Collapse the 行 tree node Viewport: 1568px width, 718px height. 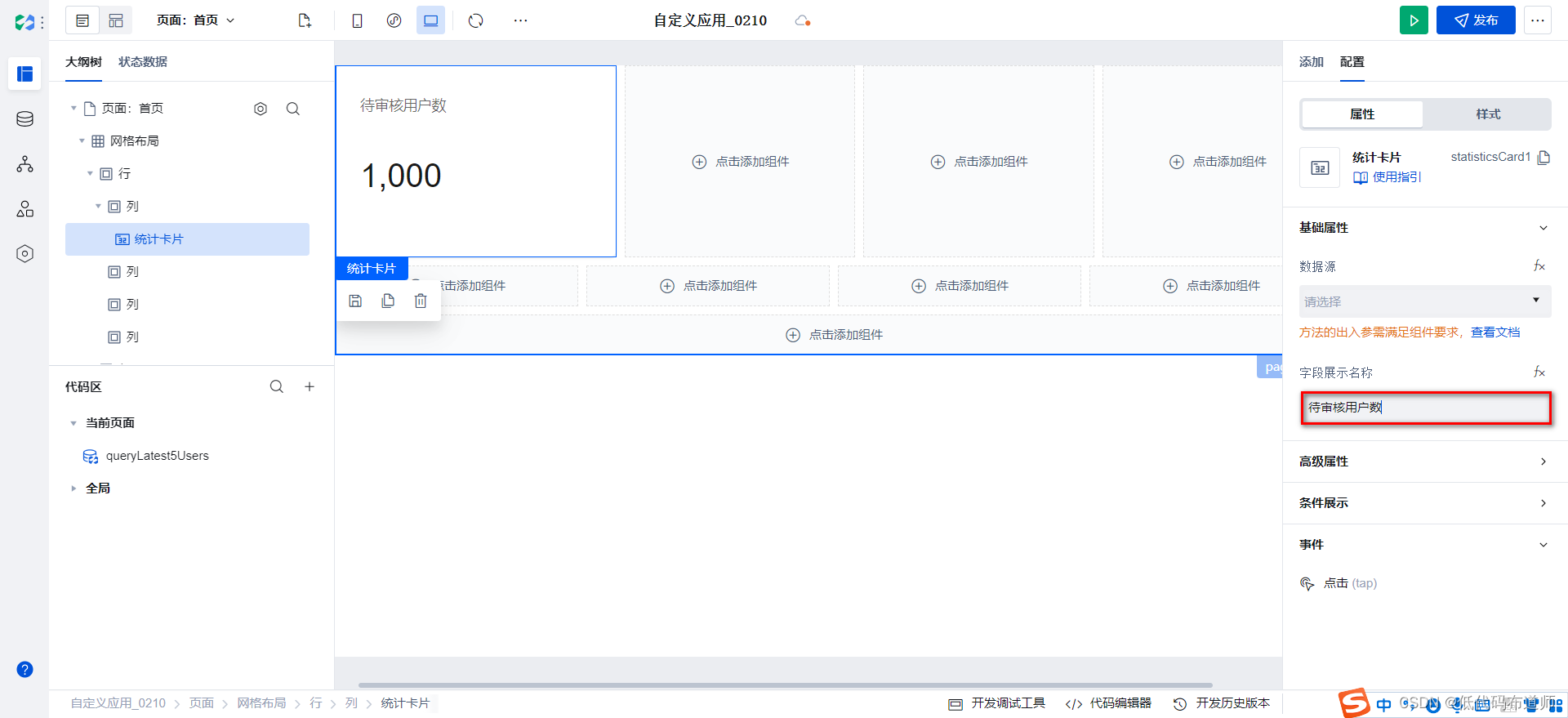[x=90, y=173]
